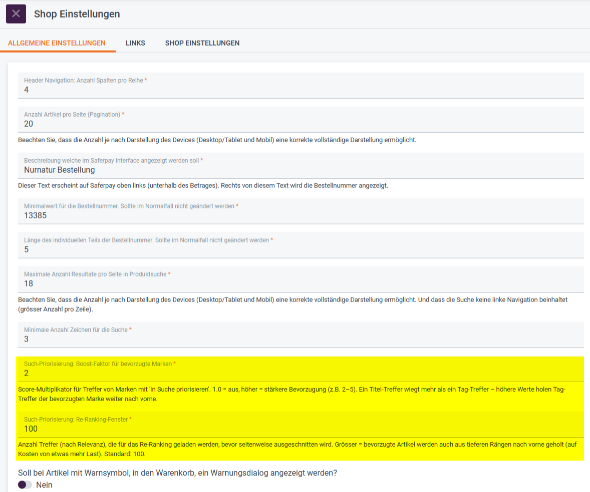Edit the Boost-Faktor für bevorzugte Marken field
The height and width of the screenshot is (492, 590).
coord(301,369)
